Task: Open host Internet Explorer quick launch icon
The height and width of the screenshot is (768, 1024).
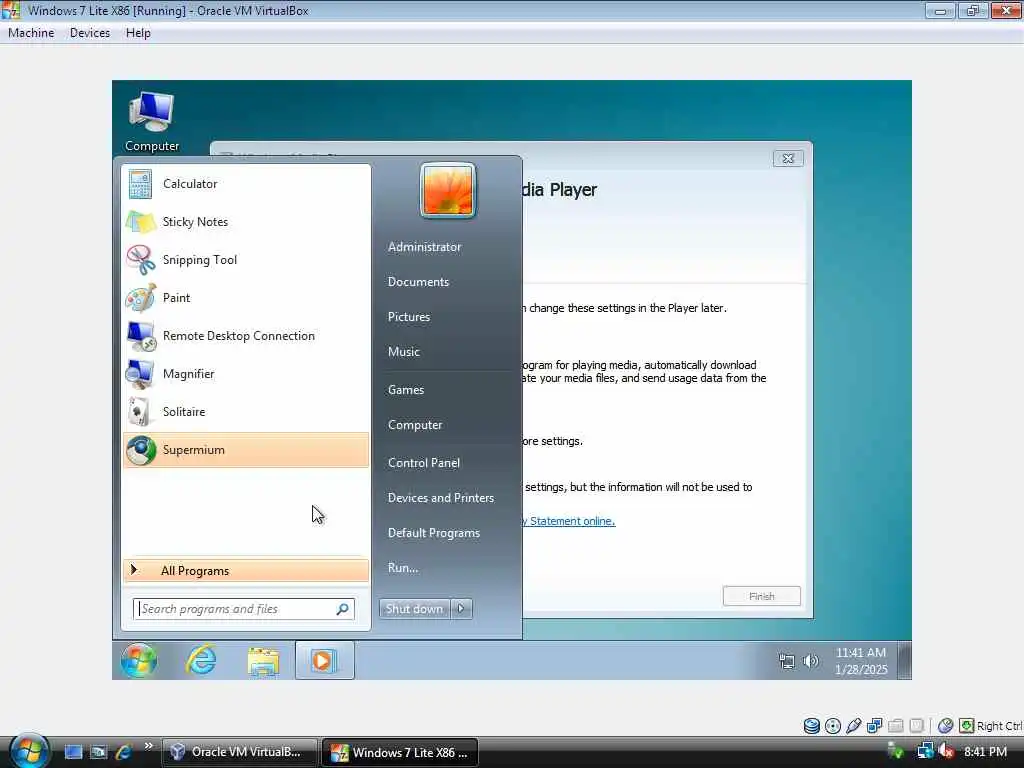Action: [122, 752]
